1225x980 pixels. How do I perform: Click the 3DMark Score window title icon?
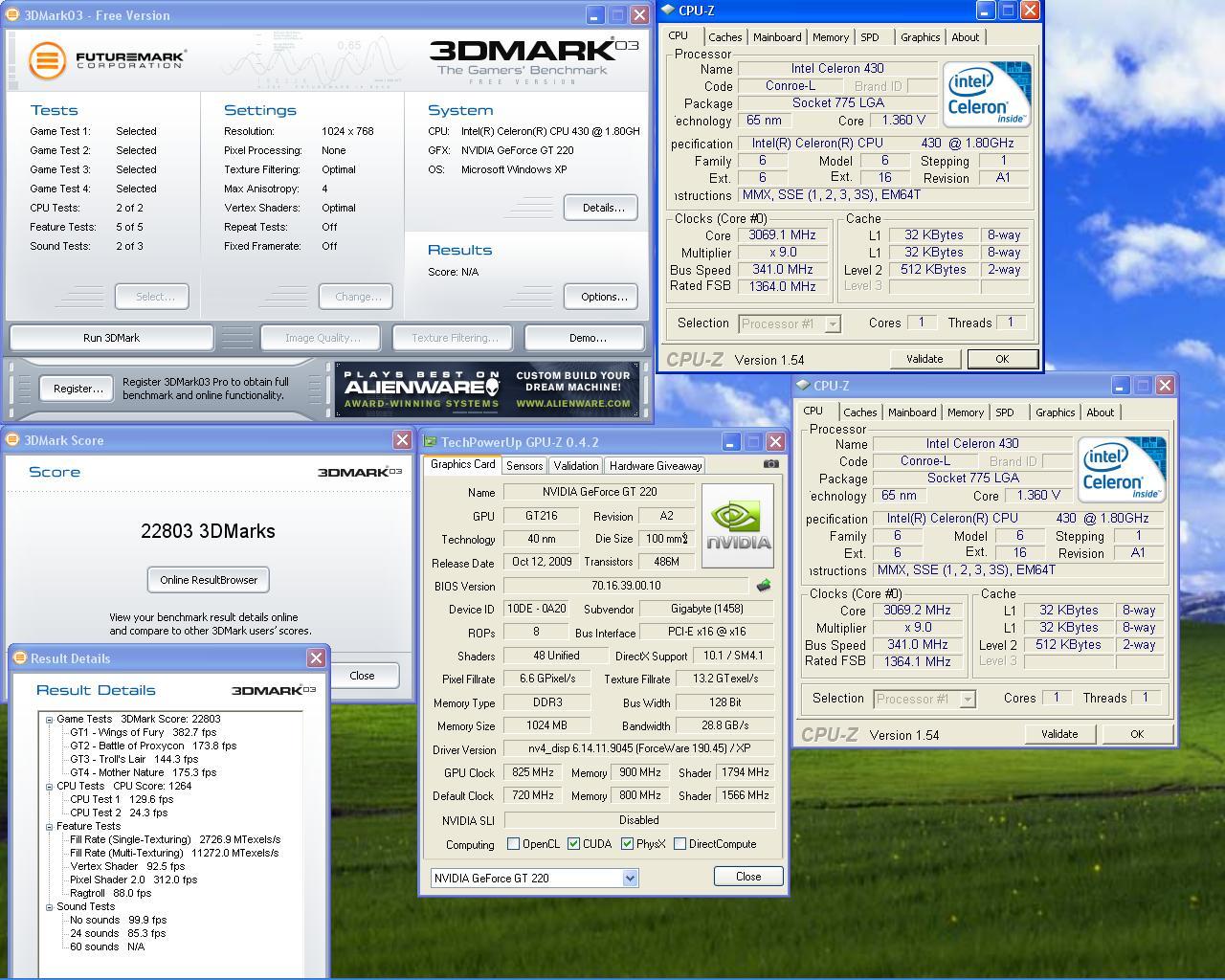pos(12,440)
